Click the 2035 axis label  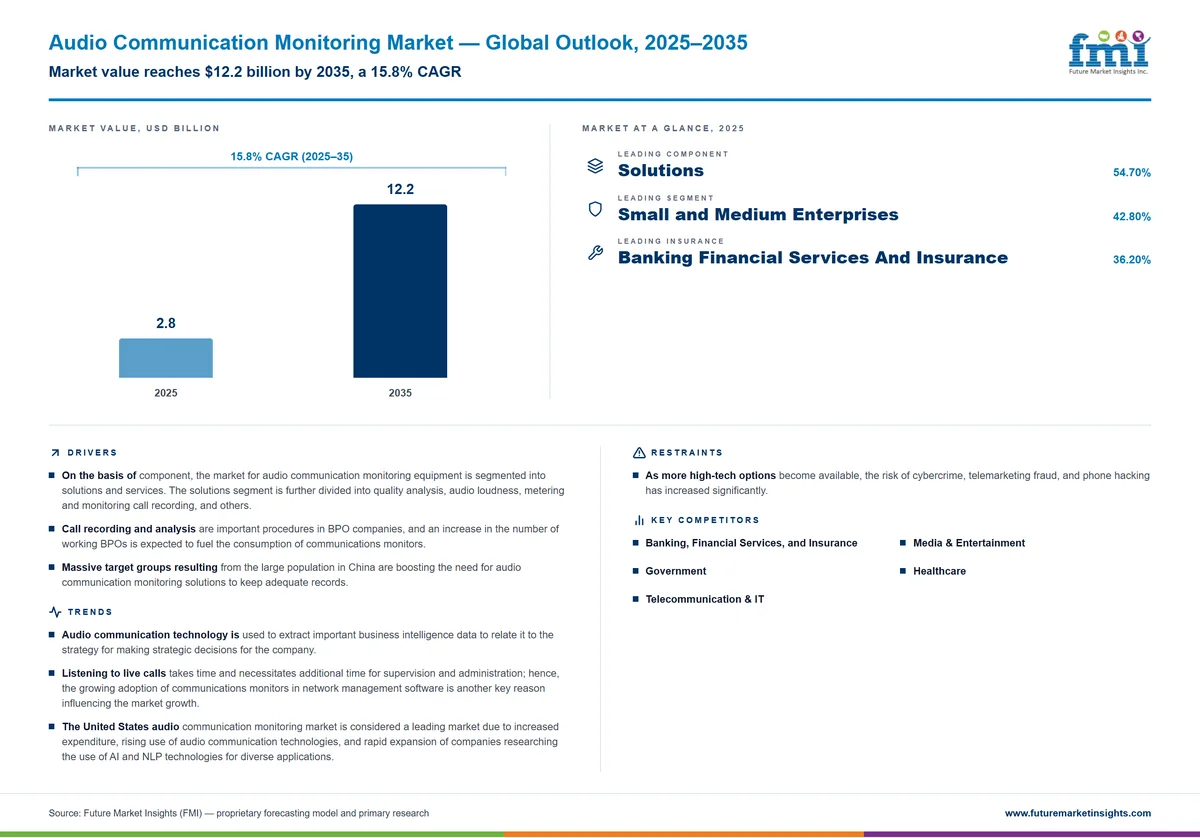[400, 393]
